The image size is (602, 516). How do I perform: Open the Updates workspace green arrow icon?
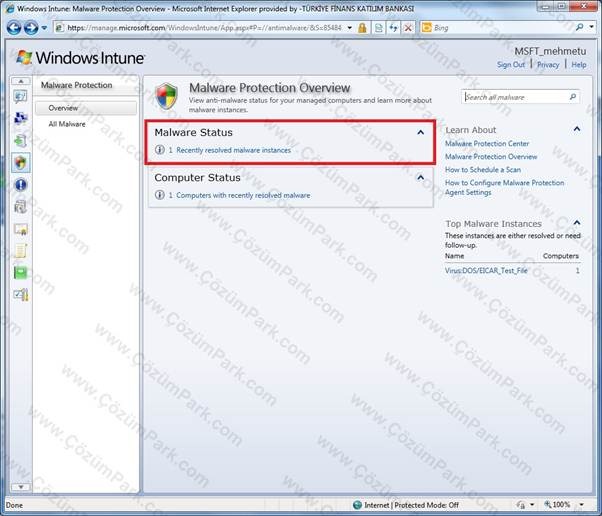click(x=20, y=141)
